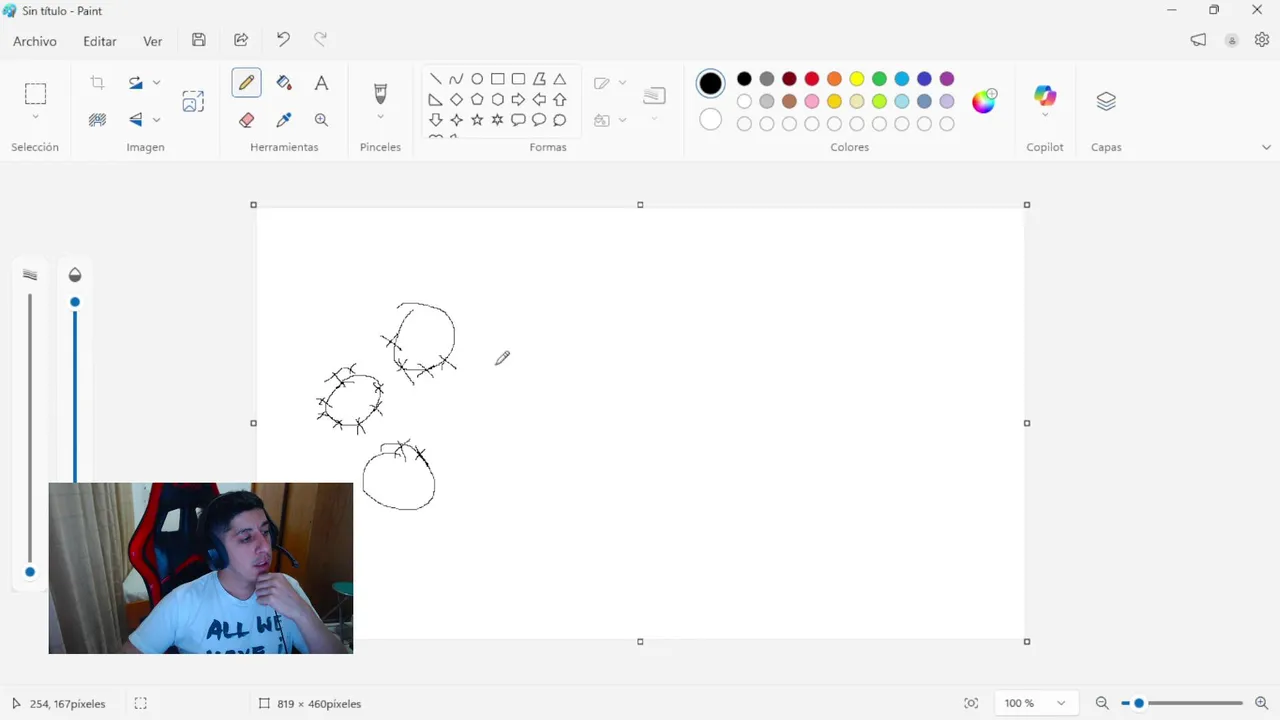Click the account profile icon
The height and width of the screenshot is (720, 1280).
(x=1232, y=40)
